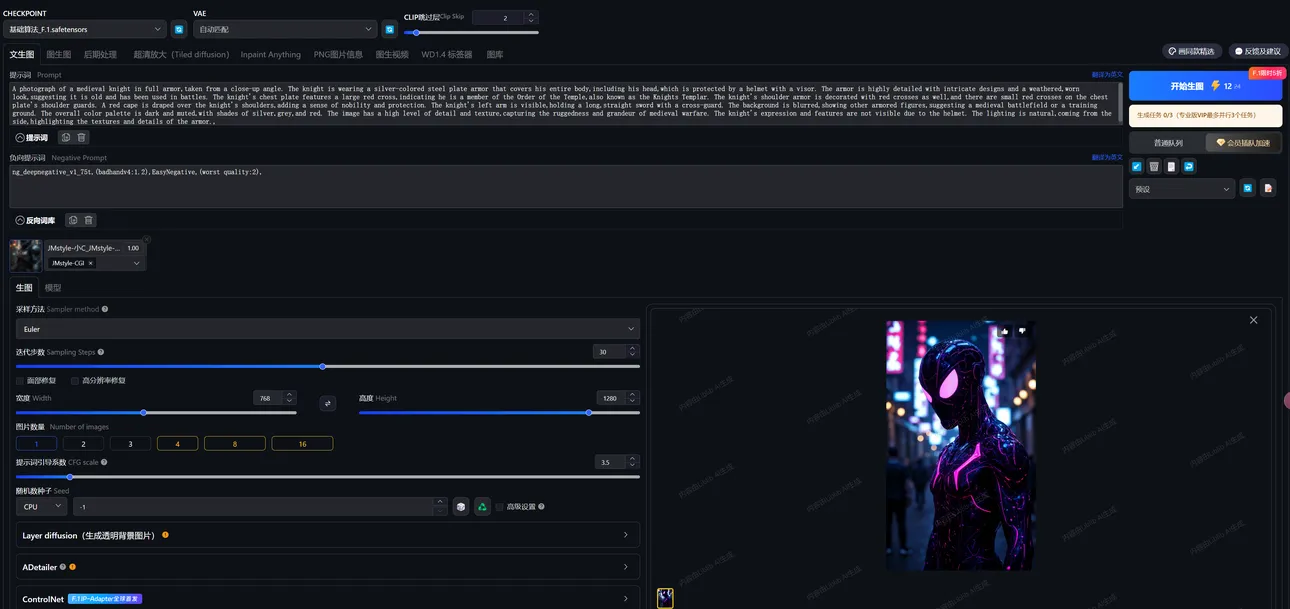Click the green recycle seed icon

(x=482, y=507)
